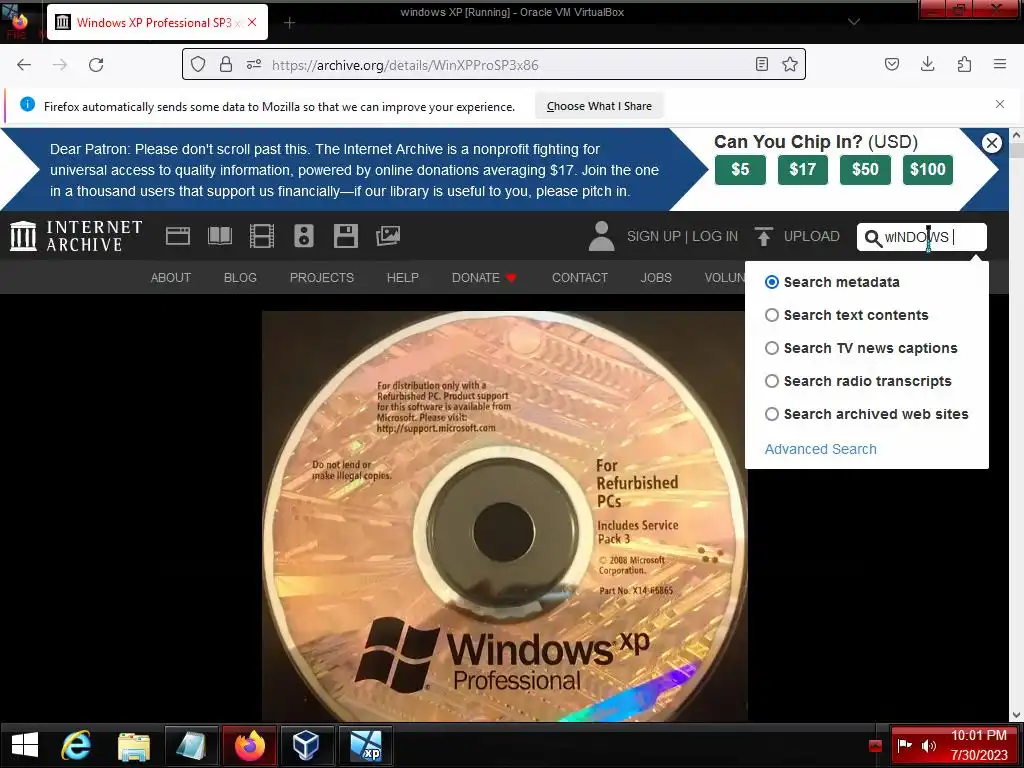The width and height of the screenshot is (1024, 768).
Task: Click the Windows XP disc image
Action: [504, 516]
